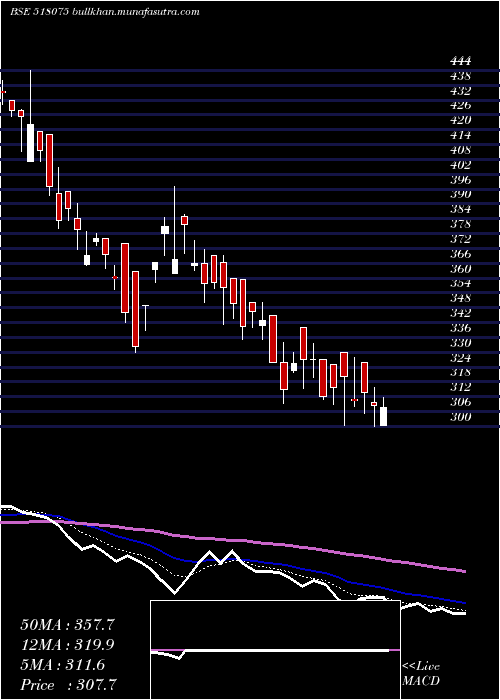Click the 420 price axis label
This screenshot has width=500, height=700.
(460, 120)
